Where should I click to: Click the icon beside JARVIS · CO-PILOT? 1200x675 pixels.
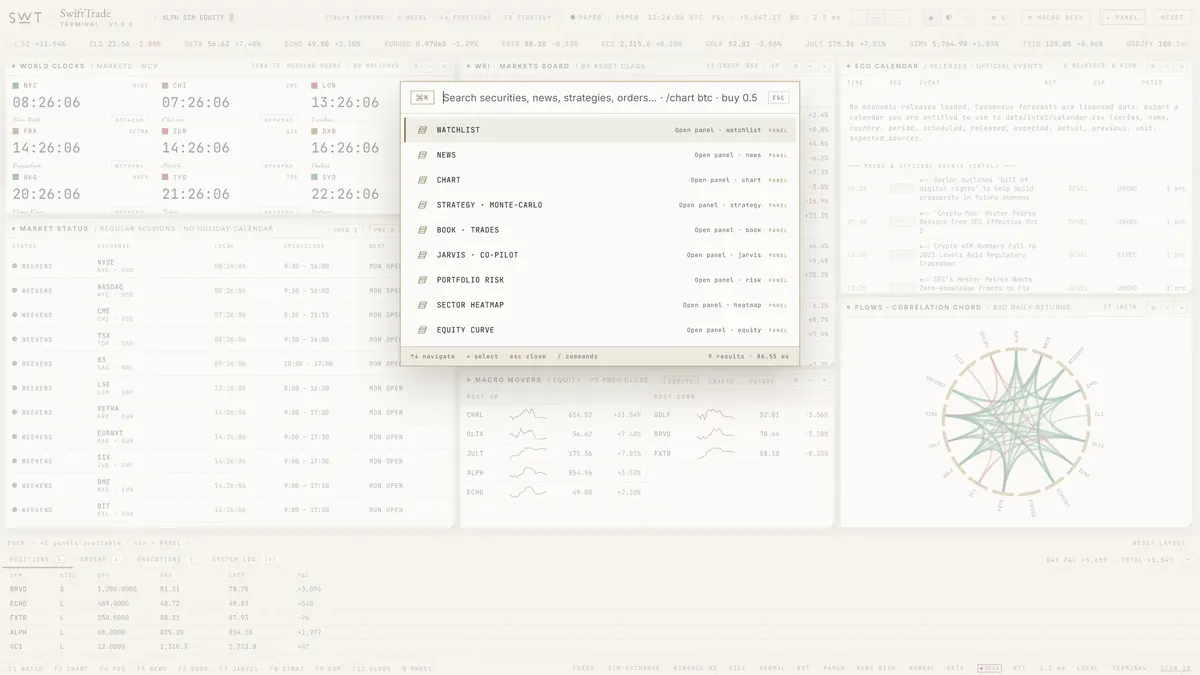coord(422,255)
